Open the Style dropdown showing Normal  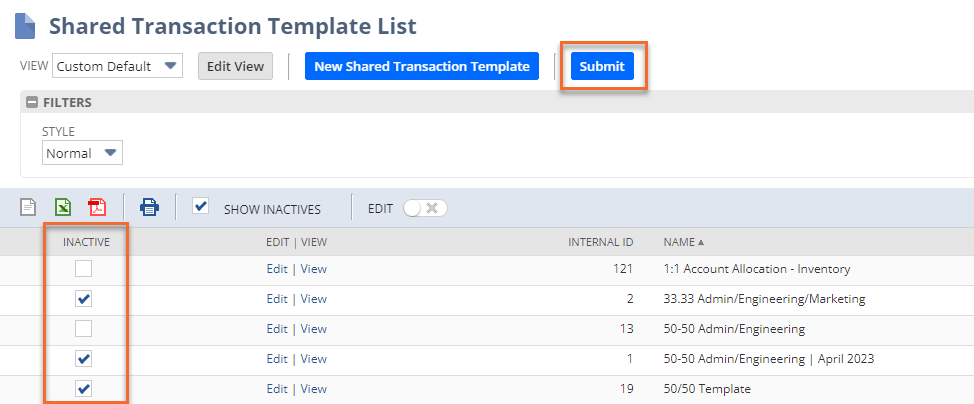[x=82, y=154]
